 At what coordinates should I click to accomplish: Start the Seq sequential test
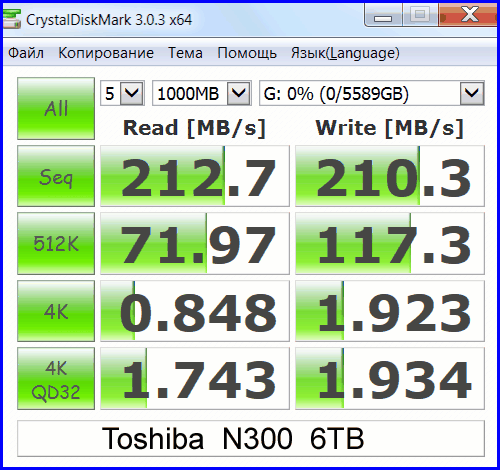(x=56, y=176)
